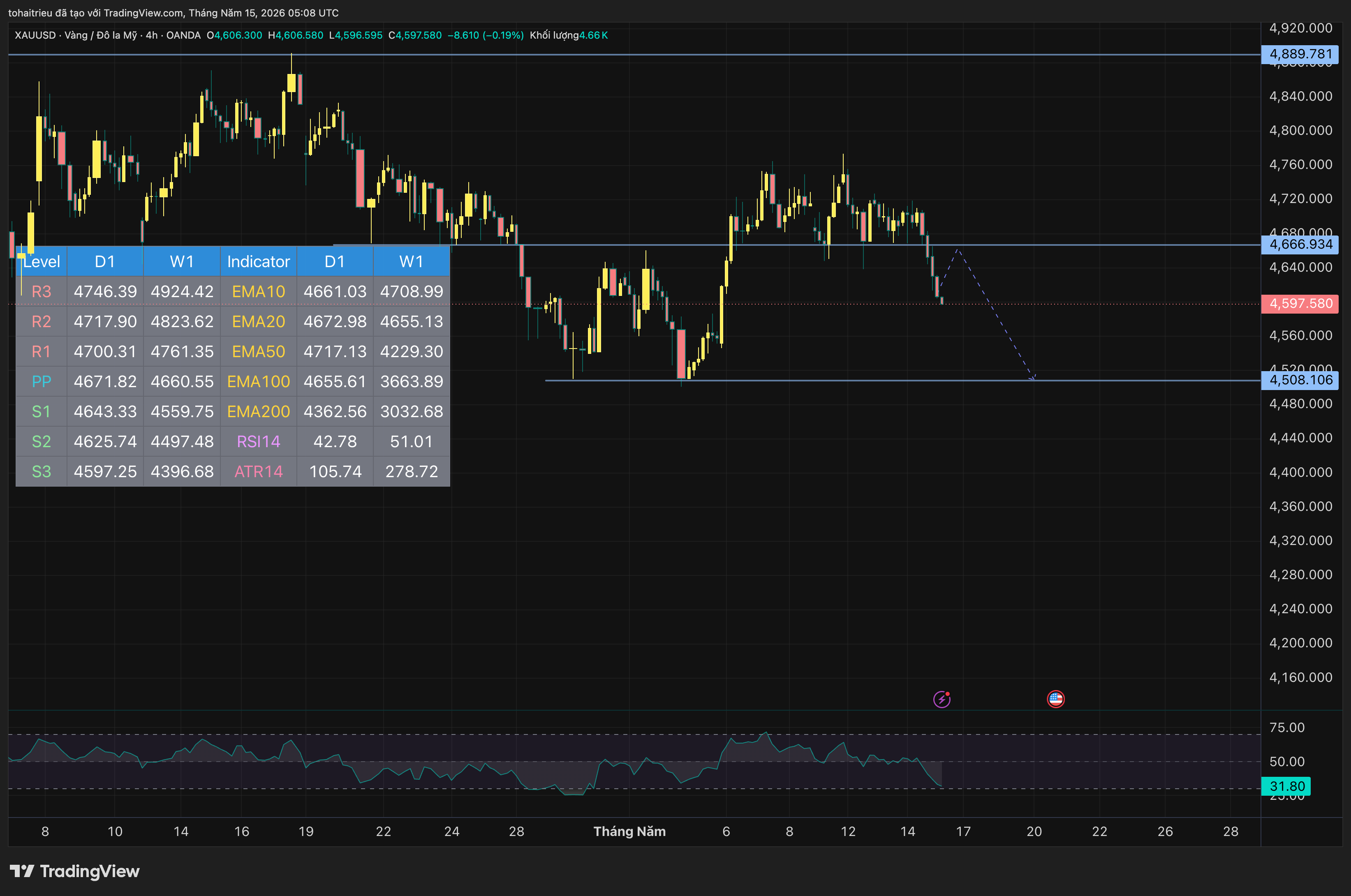The width and height of the screenshot is (1351, 896).
Task: Click the EMA50 indicator cell
Action: pos(258,351)
